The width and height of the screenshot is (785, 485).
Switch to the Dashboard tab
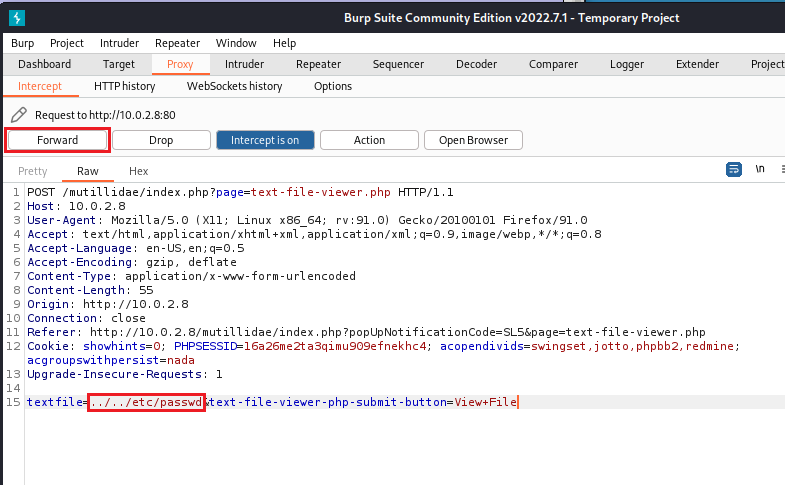[45, 64]
